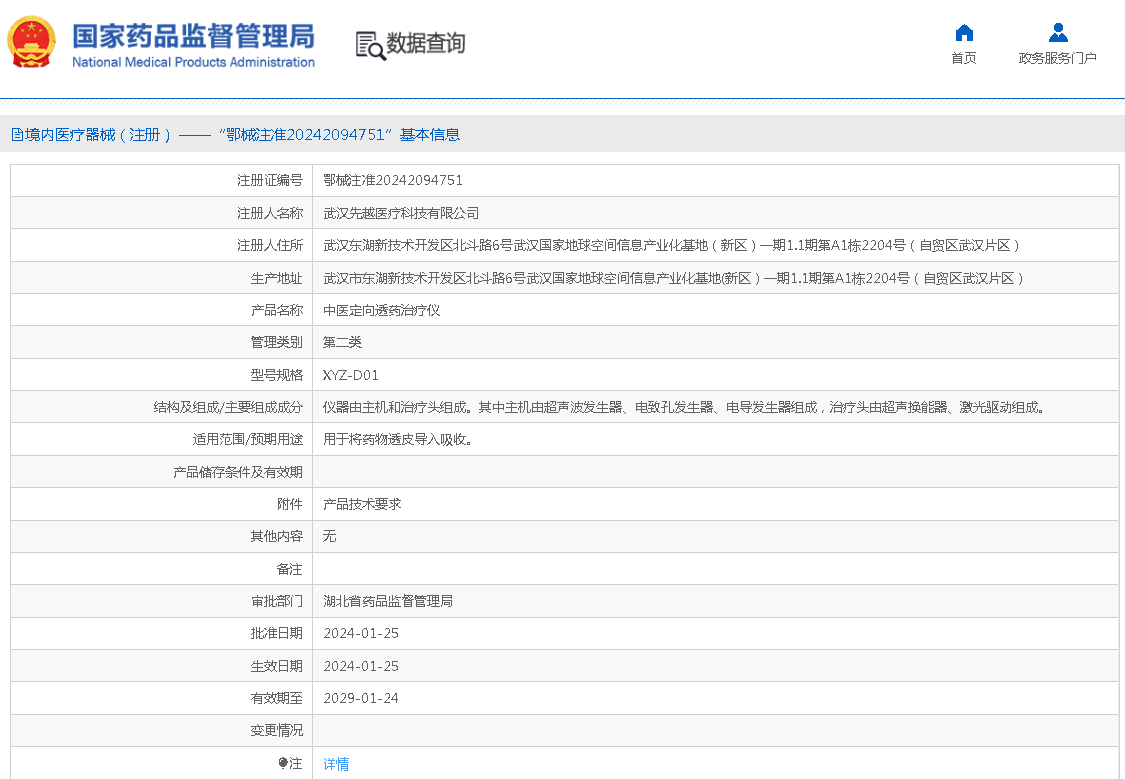Image resolution: width=1125 pixels, height=779 pixels.
Task: Select the 政务服务门户 text label
Action: coord(1058,58)
